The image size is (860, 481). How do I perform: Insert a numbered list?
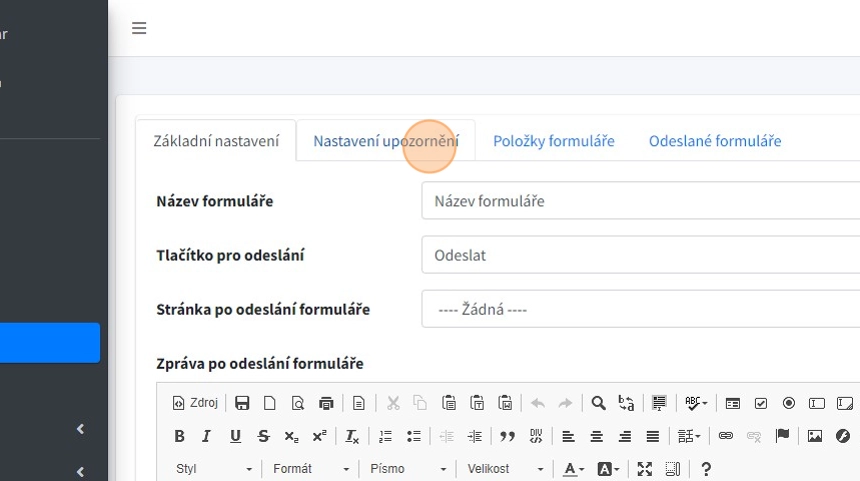386,436
